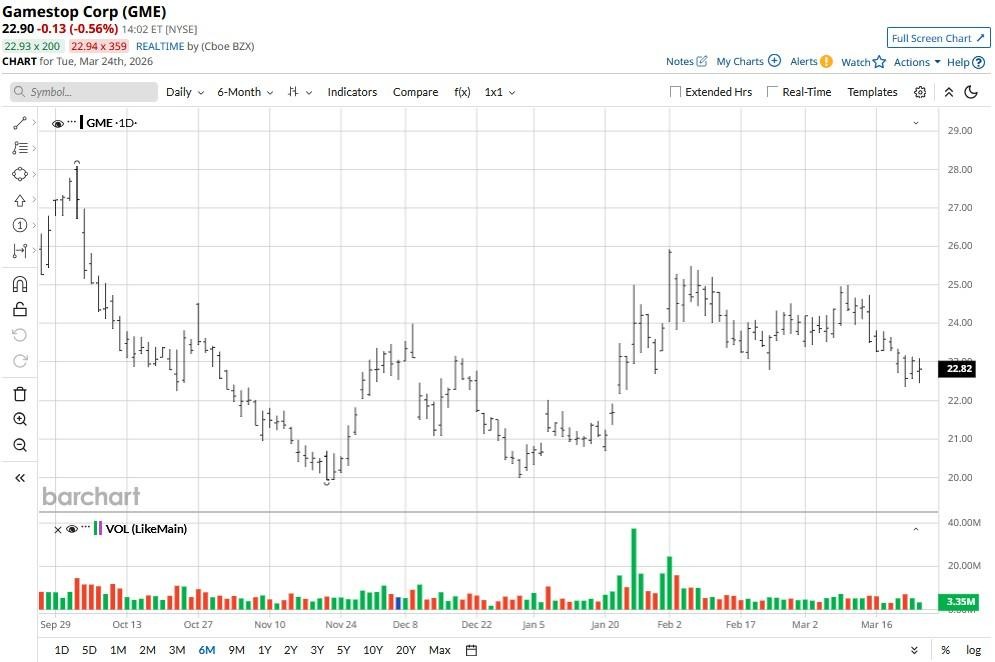
Task: Collapse the drawing toolbar with double chevron
Action: tap(20, 478)
